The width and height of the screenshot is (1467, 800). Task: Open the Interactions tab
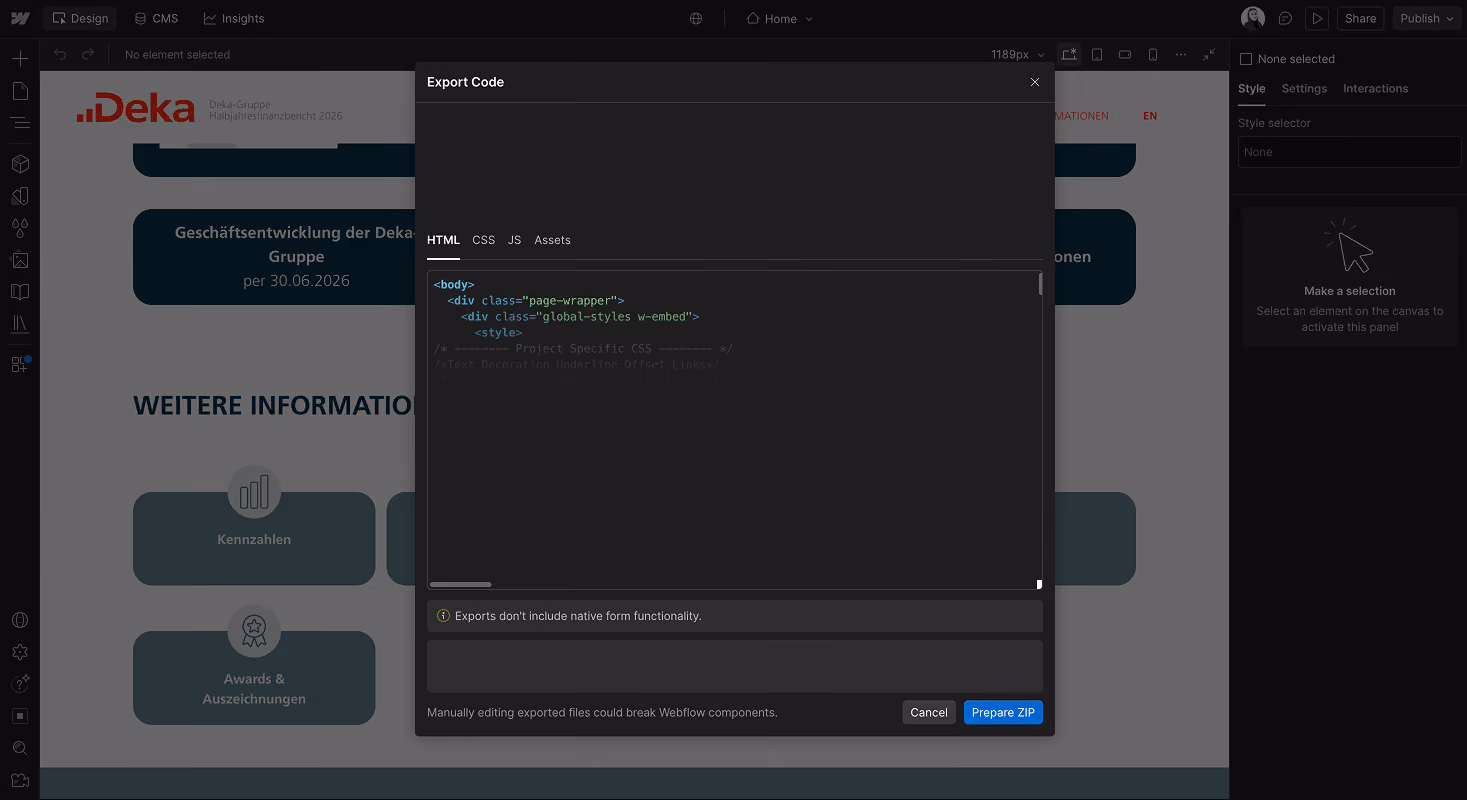[x=1375, y=89]
